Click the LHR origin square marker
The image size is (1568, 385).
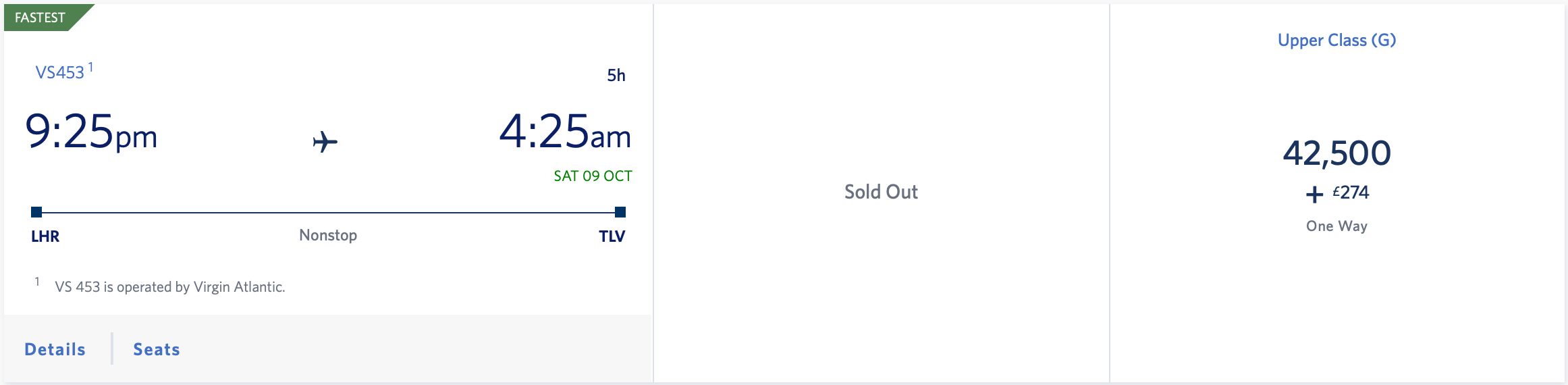click(x=36, y=212)
